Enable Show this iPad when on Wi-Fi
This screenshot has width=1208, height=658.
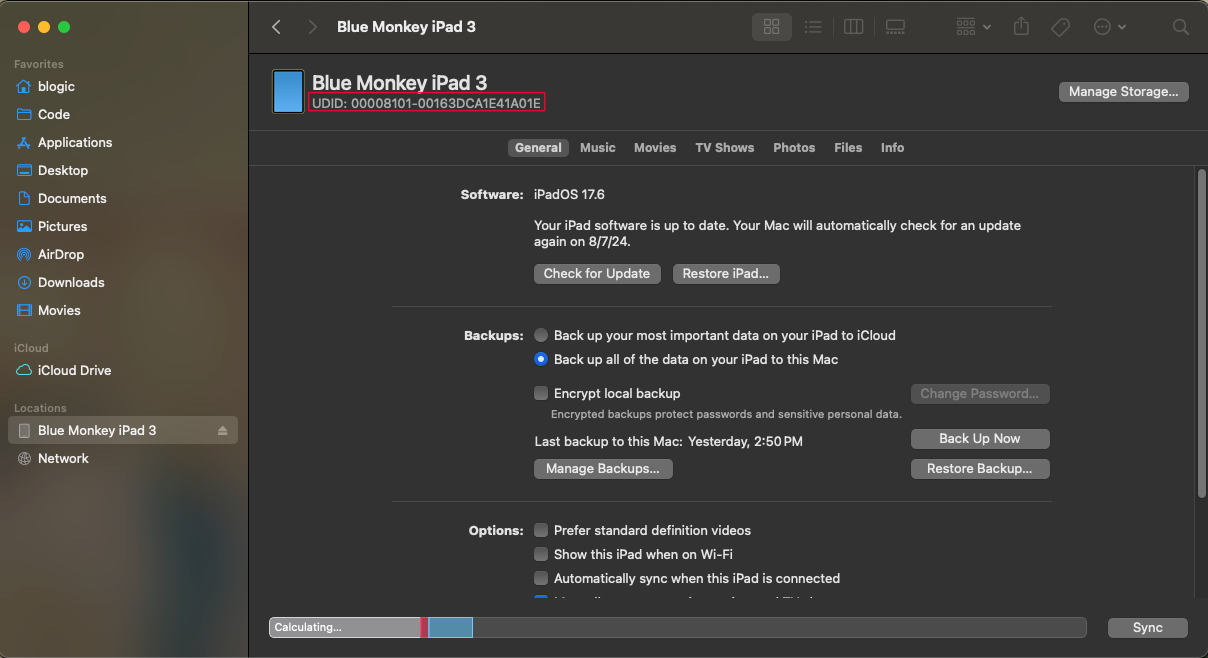tap(541, 554)
